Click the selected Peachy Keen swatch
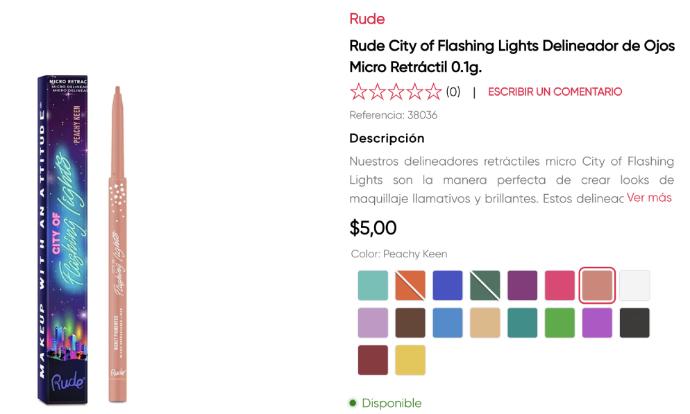Image resolution: width=690 pixels, height=414 pixels. (597, 286)
